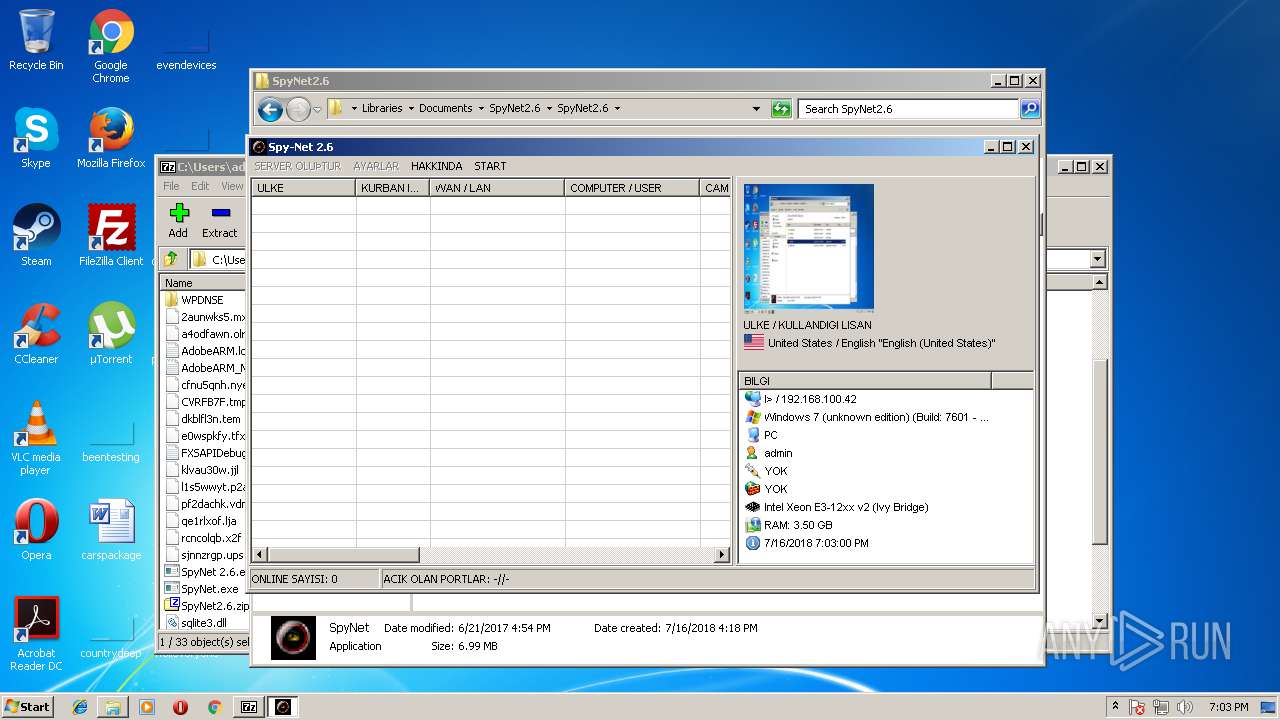Open Google Chrome desktop icon
Screen dimensions: 1280x720
tap(111, 47)
